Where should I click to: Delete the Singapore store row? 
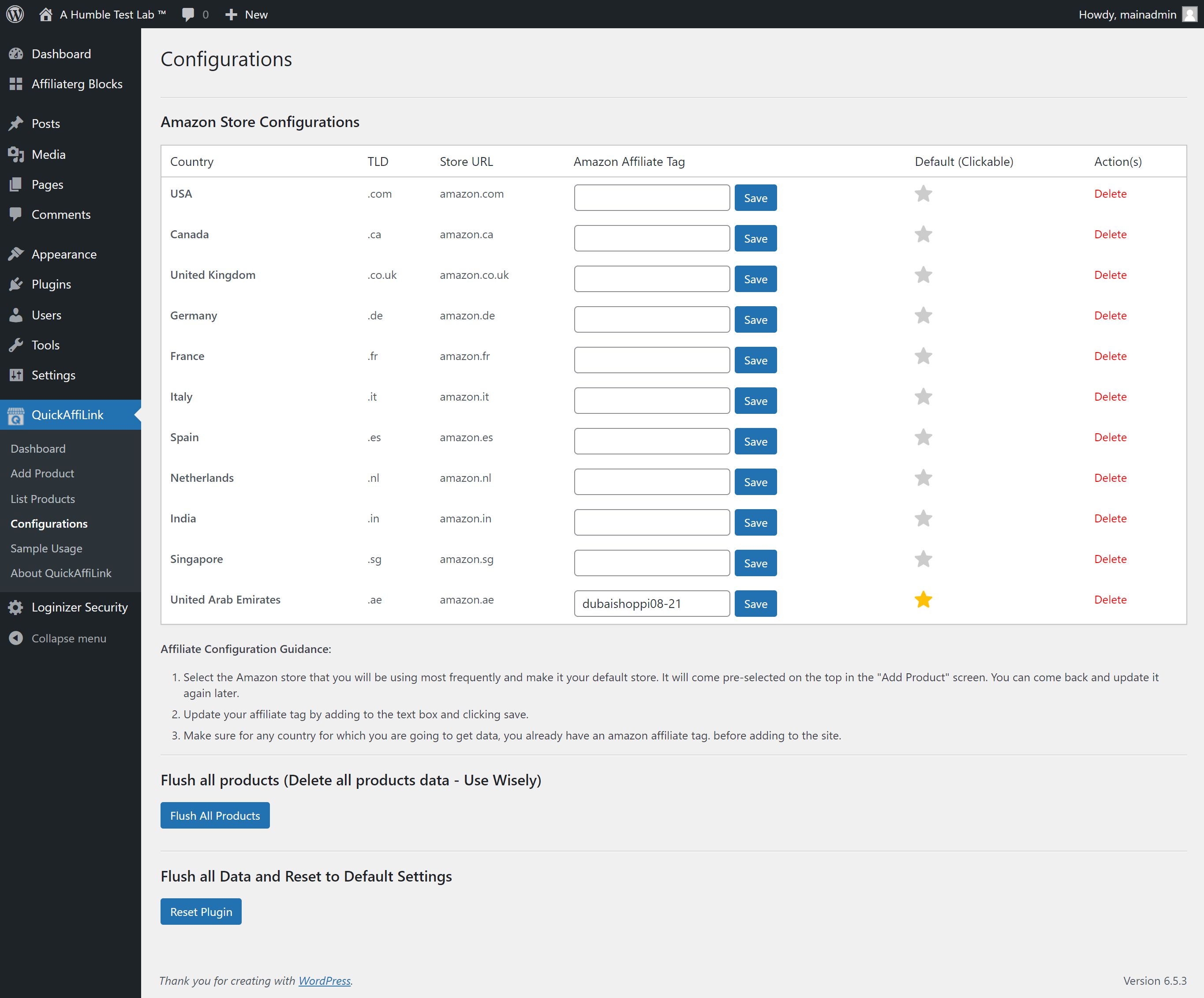[1111, 559]
